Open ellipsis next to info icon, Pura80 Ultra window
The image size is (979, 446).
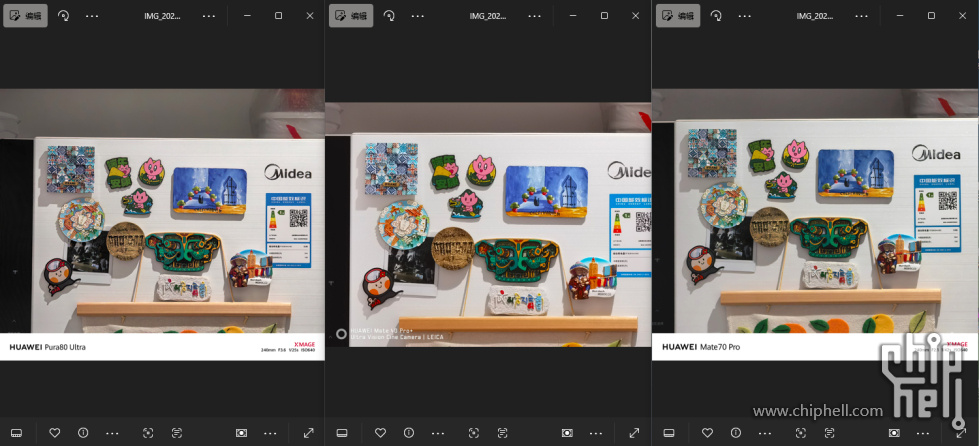pos(112,433)
